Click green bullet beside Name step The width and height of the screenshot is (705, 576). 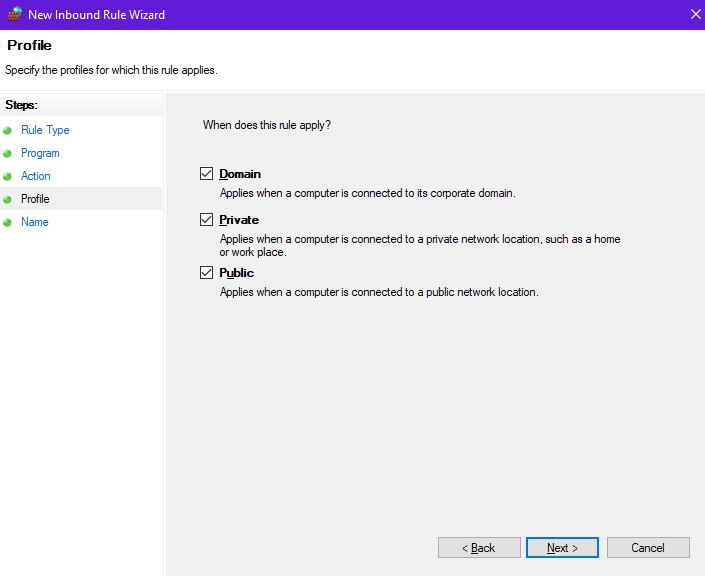pos(8,223)
